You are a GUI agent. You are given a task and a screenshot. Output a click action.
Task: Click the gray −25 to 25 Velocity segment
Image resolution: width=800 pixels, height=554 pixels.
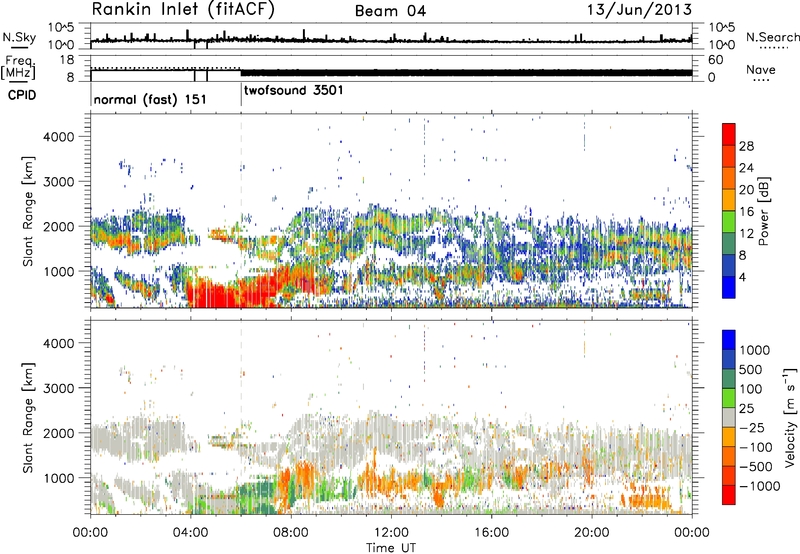coord(729,418)
